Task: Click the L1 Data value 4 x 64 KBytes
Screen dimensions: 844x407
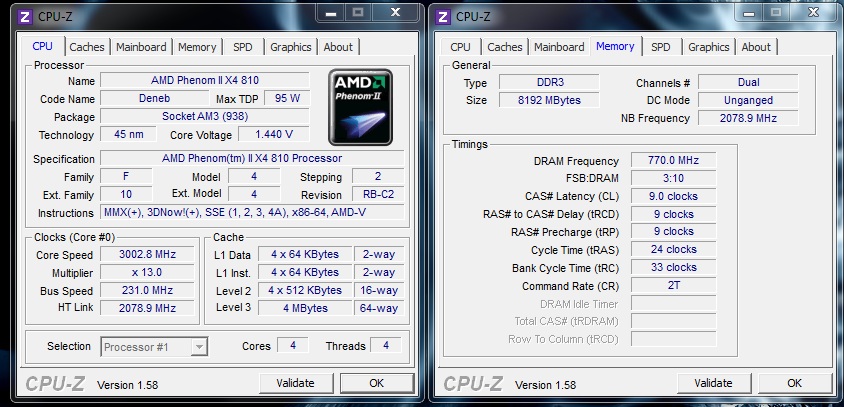Action: tap(305, 254)
